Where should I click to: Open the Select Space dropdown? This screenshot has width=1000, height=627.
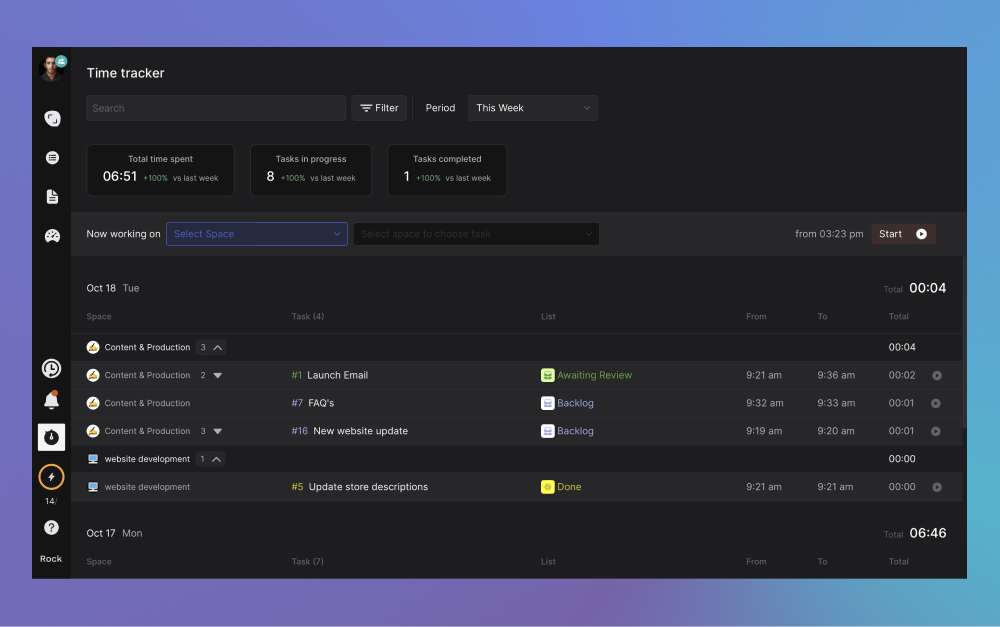(x=257, y=234)
